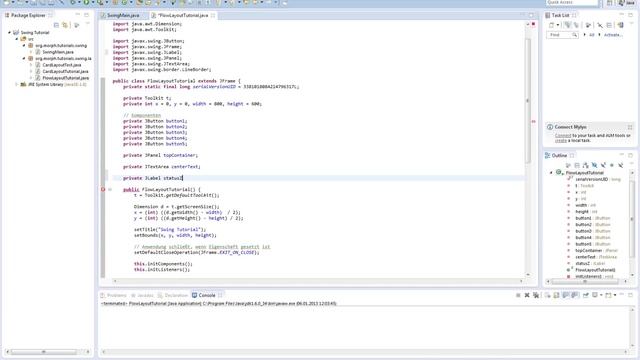This screenshot has width=640, height=360.
Task: Click the Pin Console icon
Action: pyautogui.click(x=586, y=295)
